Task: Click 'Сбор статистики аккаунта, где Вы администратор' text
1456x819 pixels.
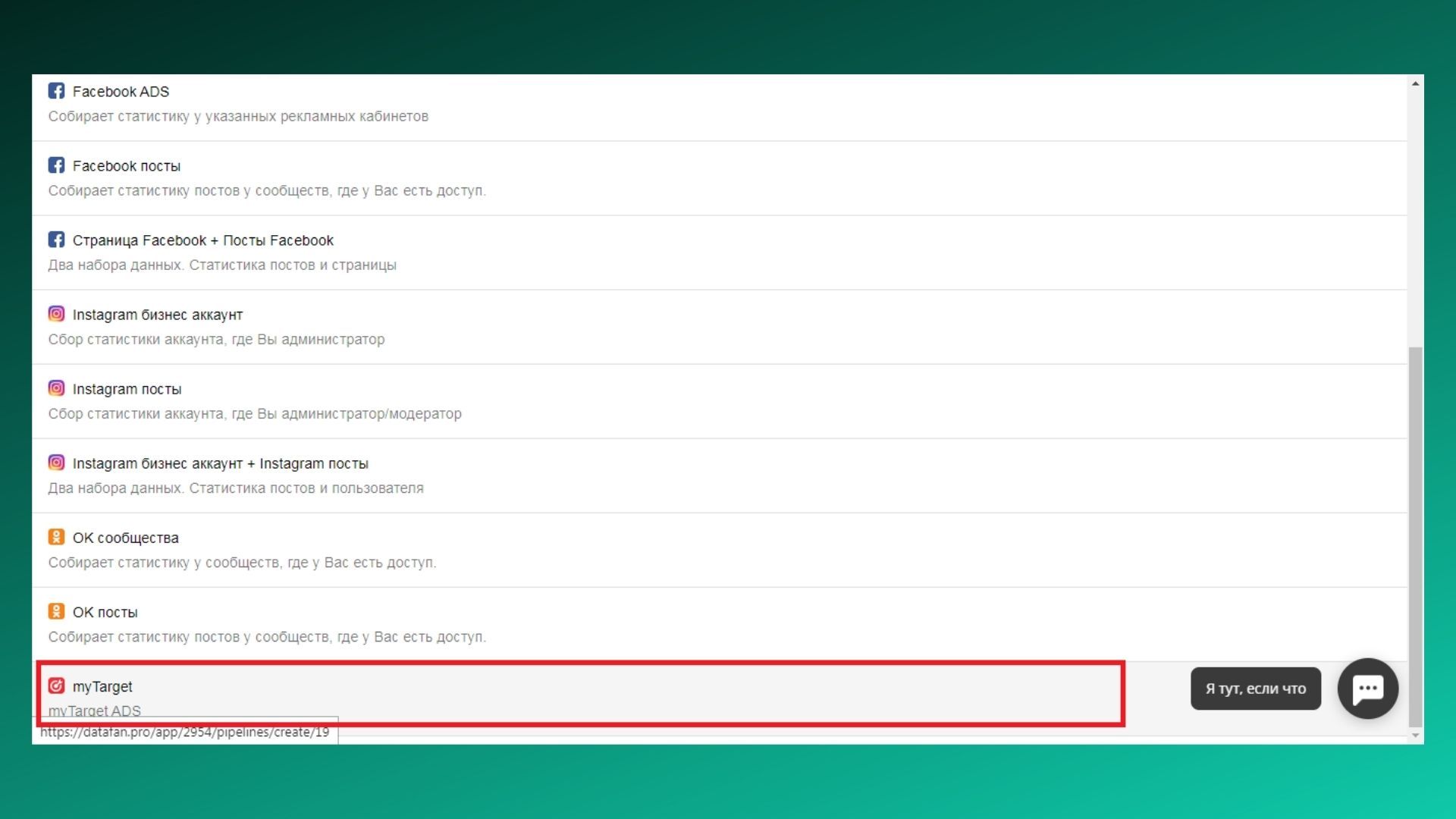Action: [x=216, y=339]
